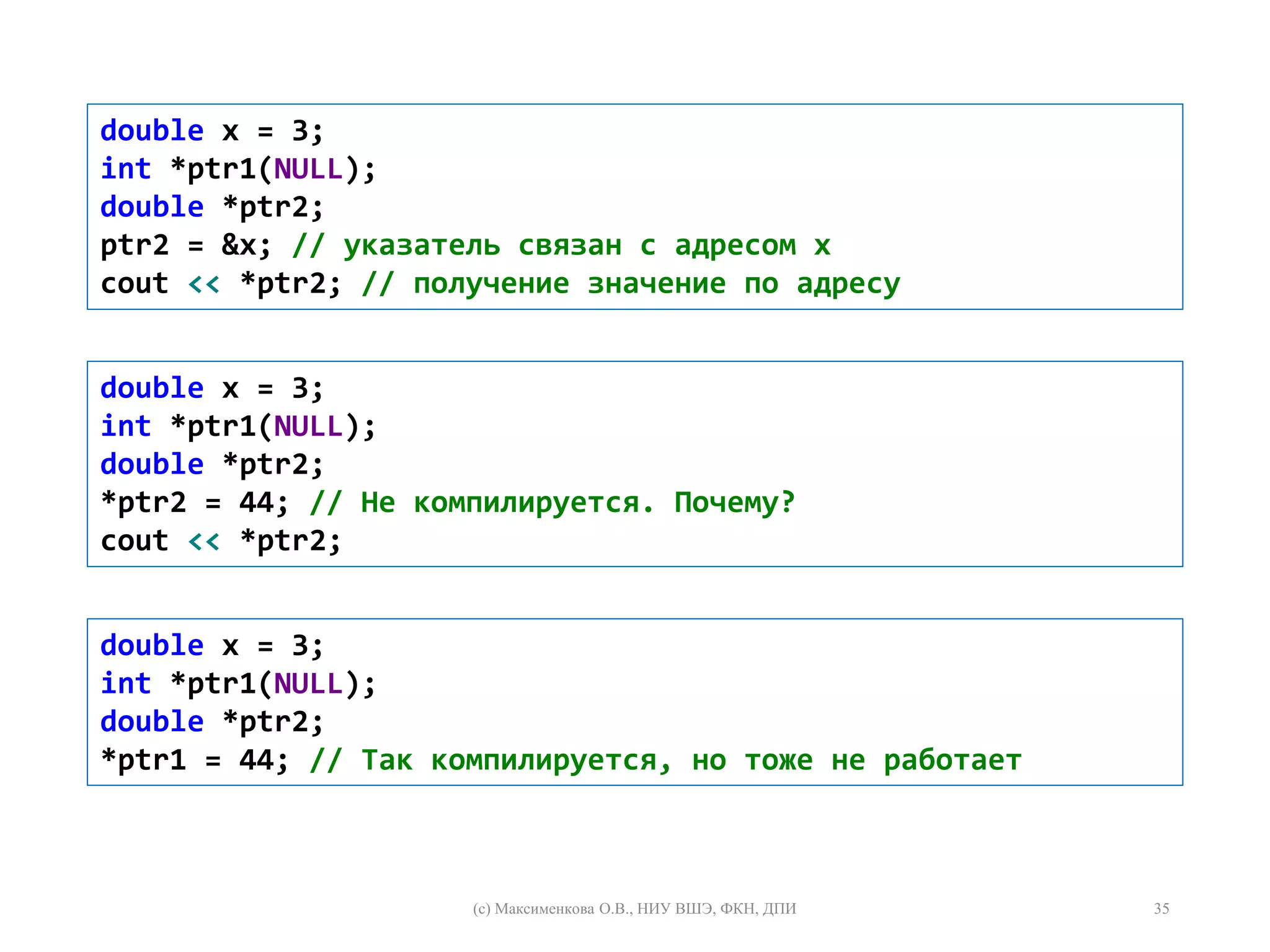Click 'cout' in the top code block
1270x952 pixels.
click(x=135, y=284)
